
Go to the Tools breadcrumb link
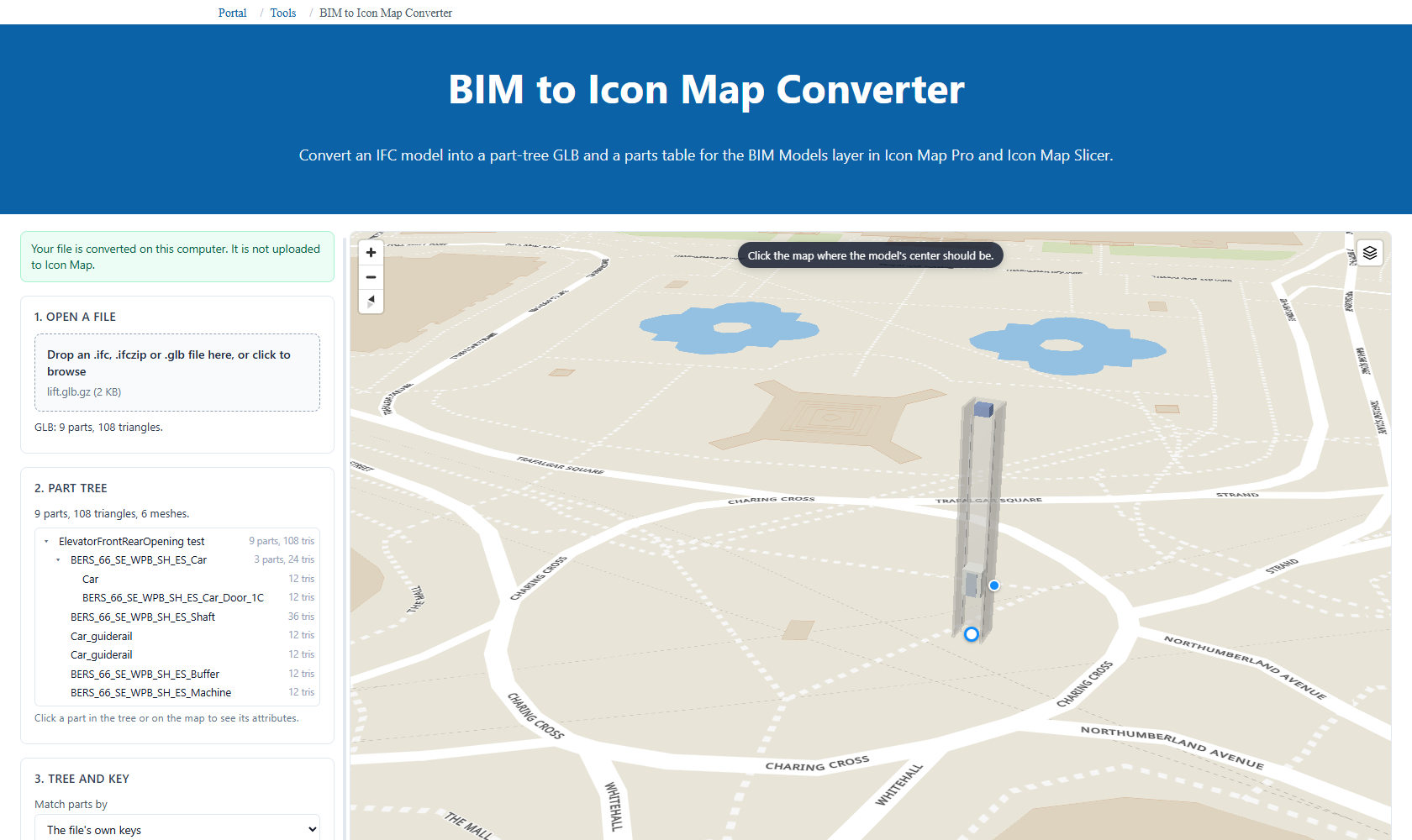(283, 13)
